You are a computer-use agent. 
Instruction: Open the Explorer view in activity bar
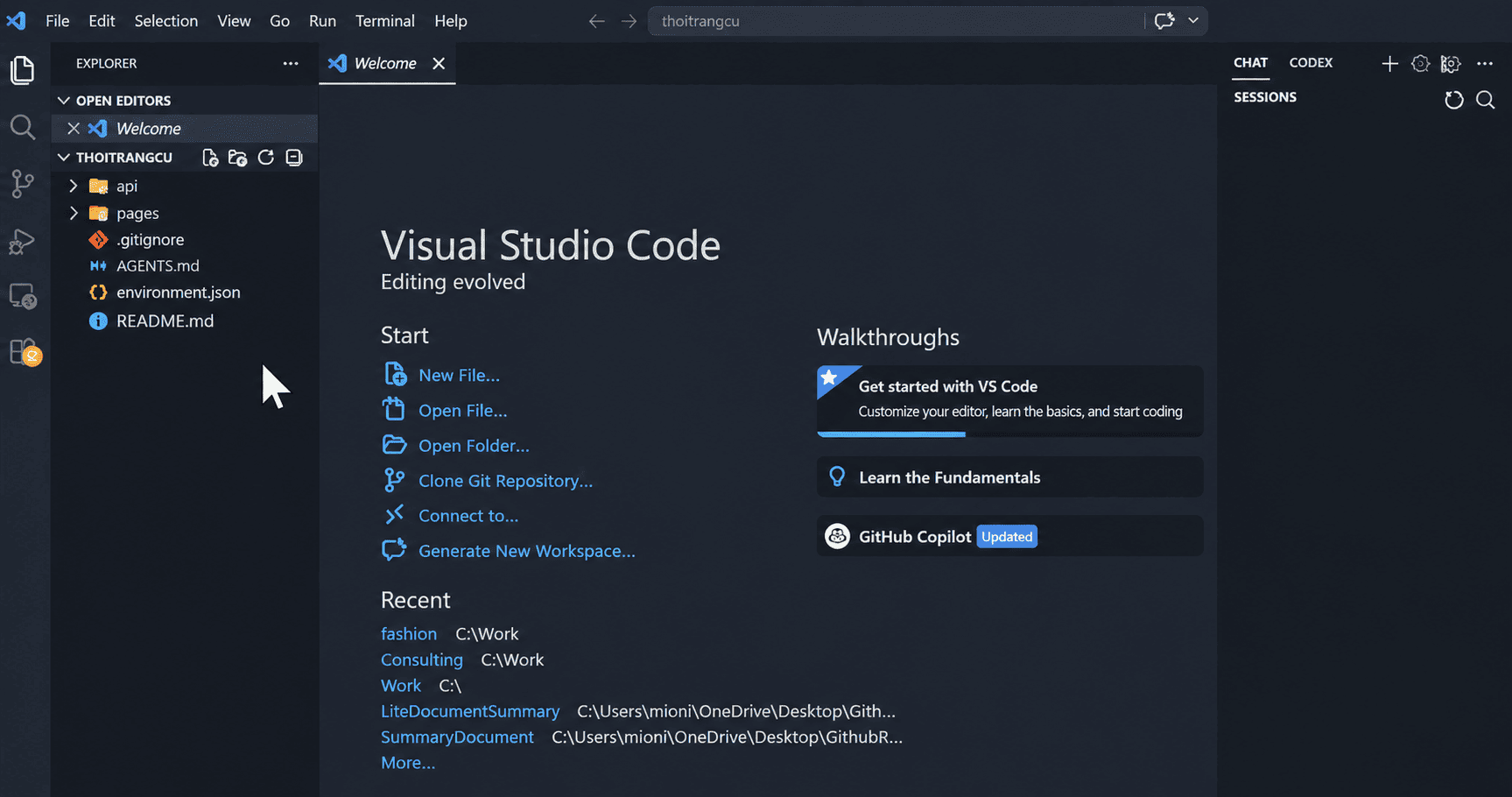(23, 70)
